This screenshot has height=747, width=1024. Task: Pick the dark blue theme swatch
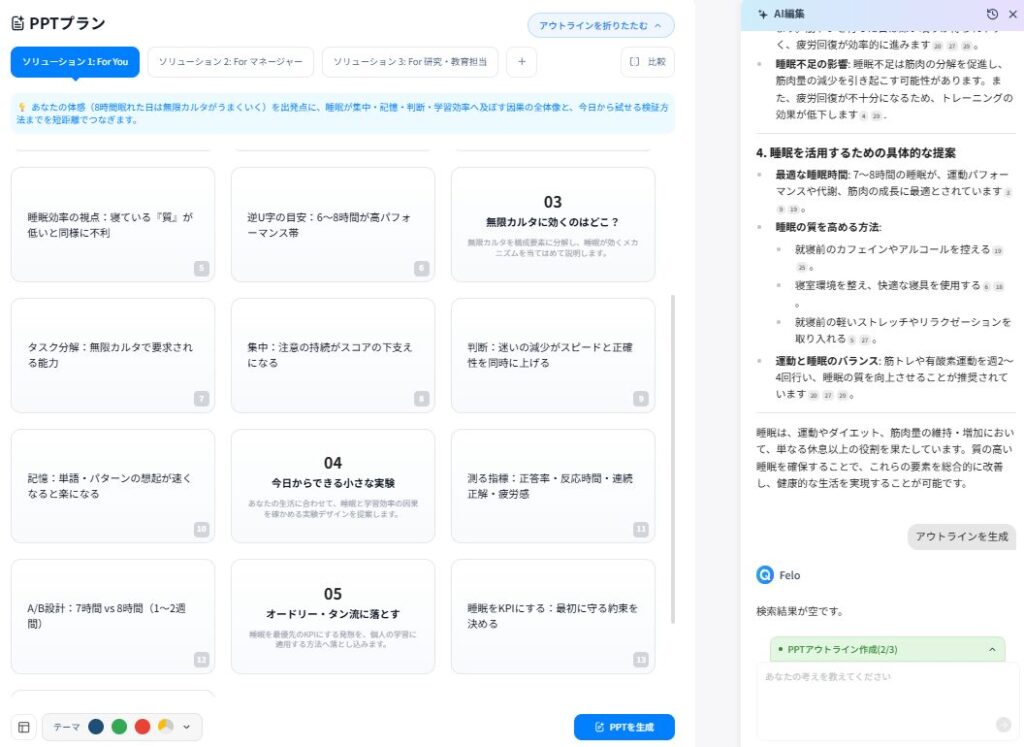[96, 727]
